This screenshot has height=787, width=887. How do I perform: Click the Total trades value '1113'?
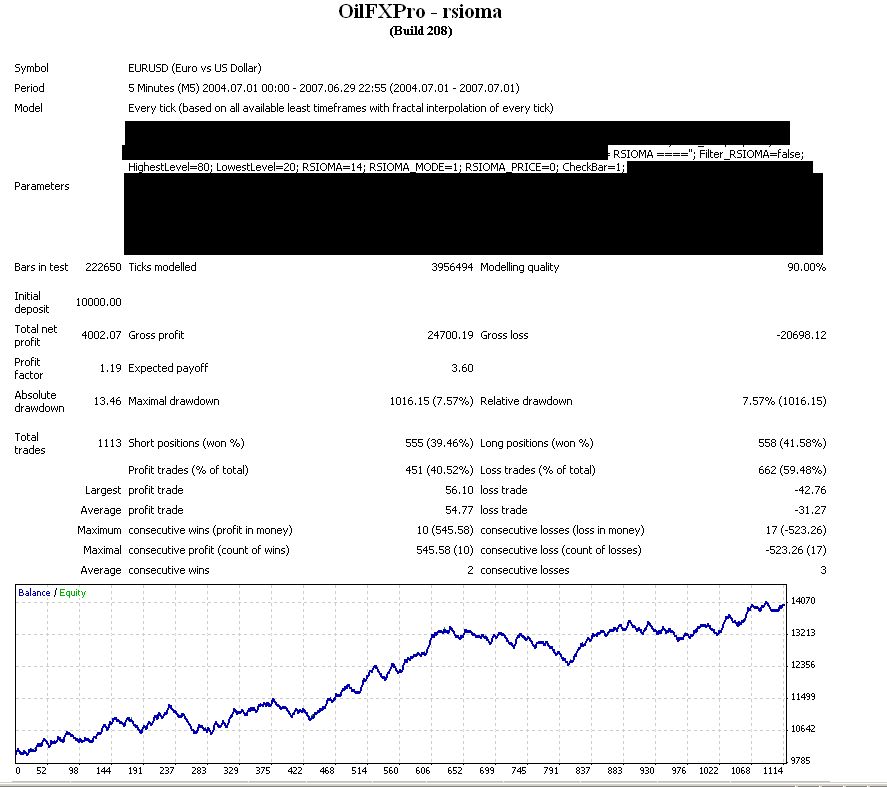click(x=110, y=443)
